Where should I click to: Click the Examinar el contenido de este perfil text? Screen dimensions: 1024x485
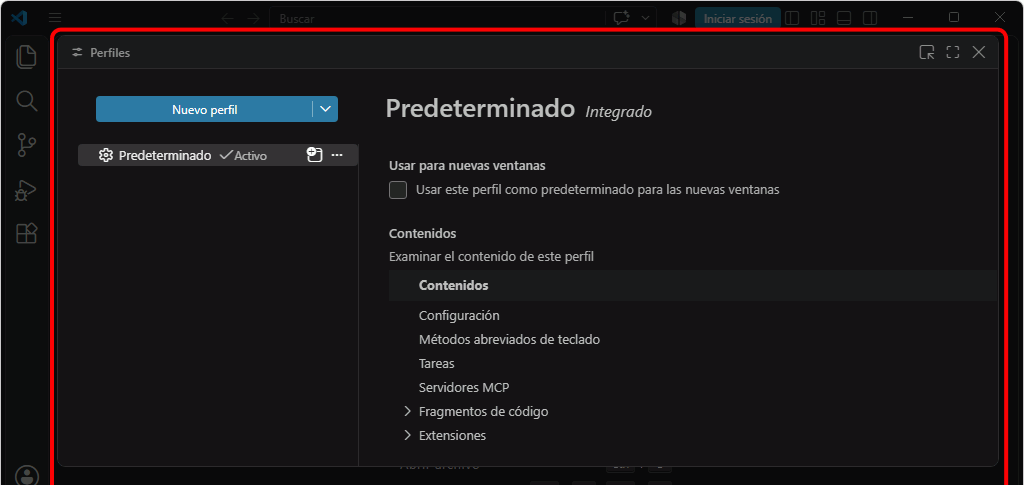491,257
